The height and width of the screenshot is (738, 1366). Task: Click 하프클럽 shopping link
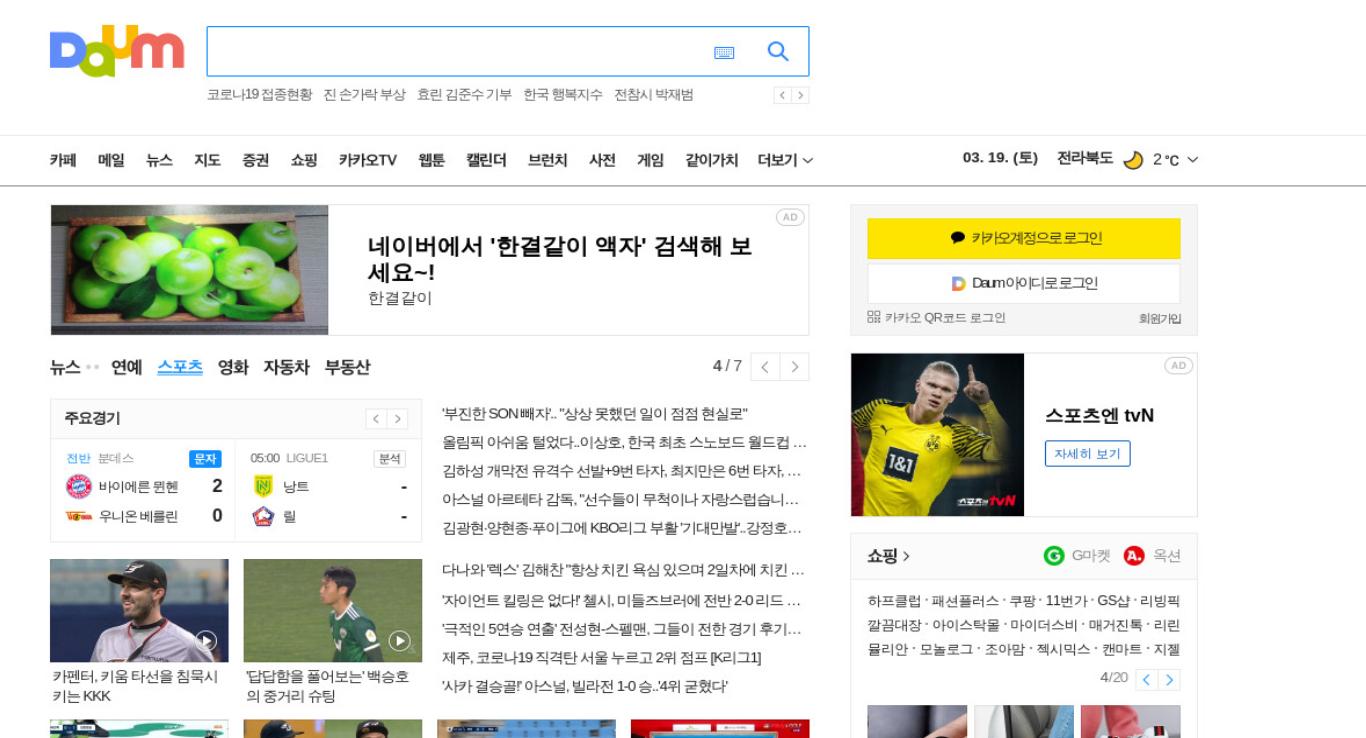pos(894,601)
